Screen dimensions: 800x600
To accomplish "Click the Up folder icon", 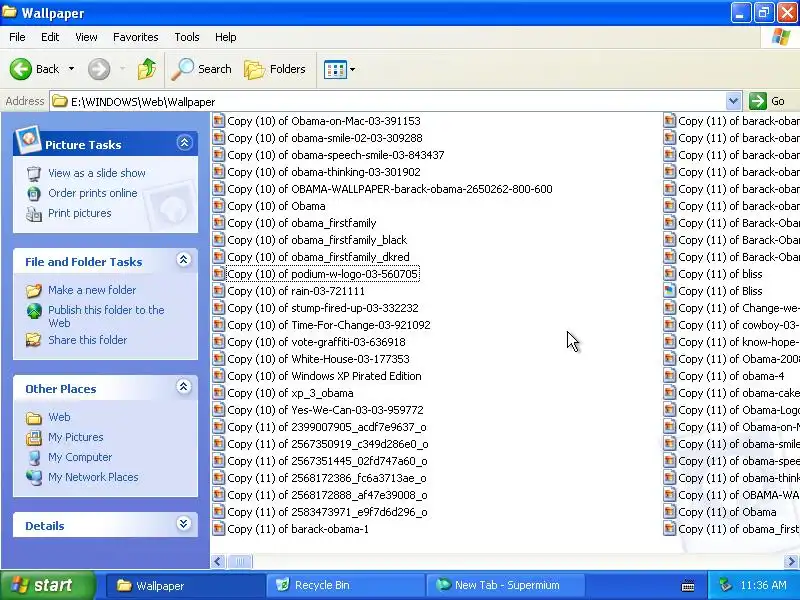I will pyautogui.click(x=146, y=69).
